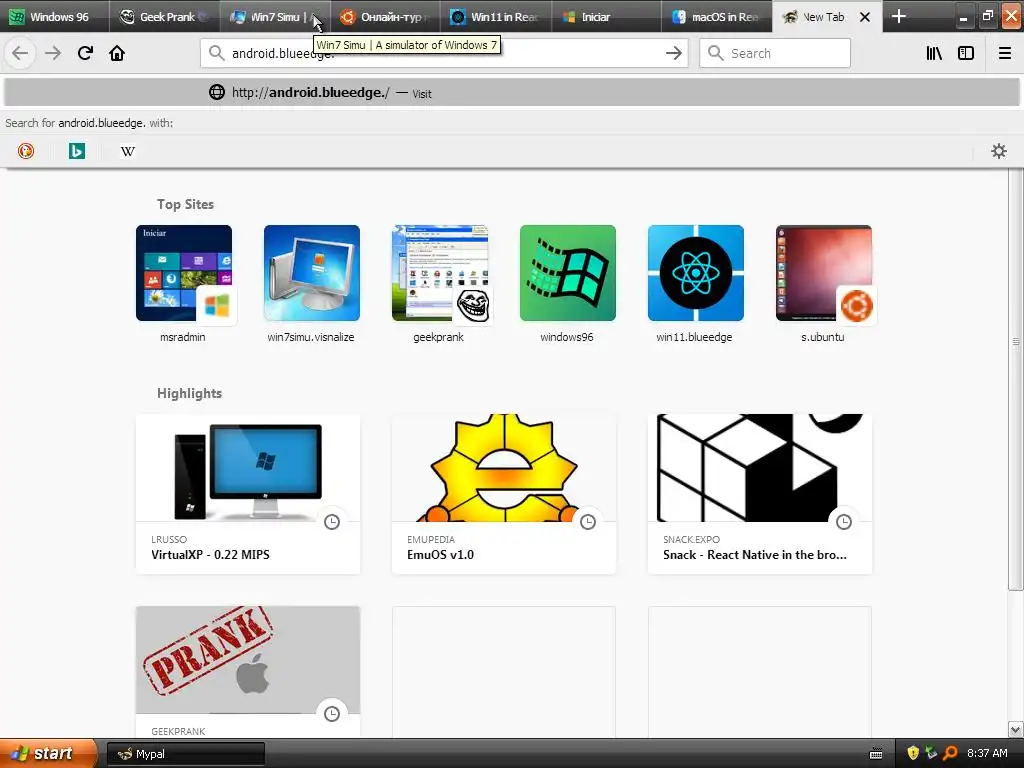
Task: Click the Go arrow in the address bar
Action: 673,53
